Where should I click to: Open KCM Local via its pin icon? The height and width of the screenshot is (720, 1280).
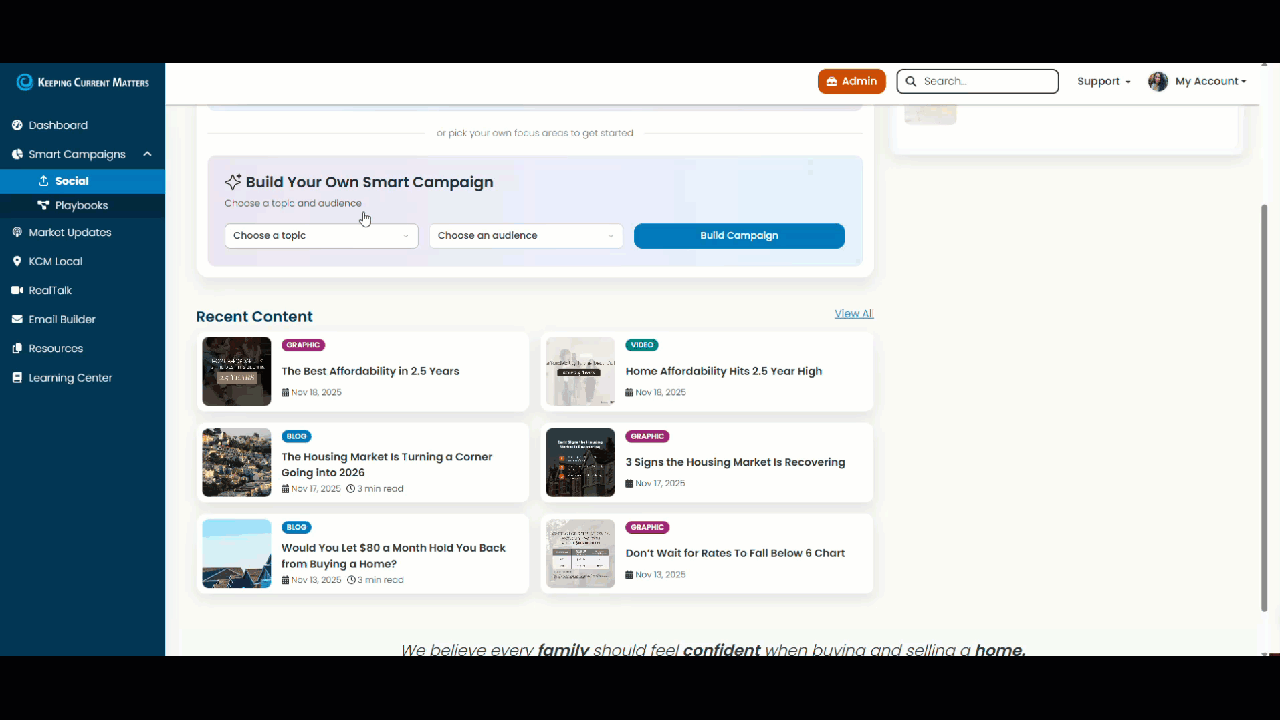pos(17,261)
